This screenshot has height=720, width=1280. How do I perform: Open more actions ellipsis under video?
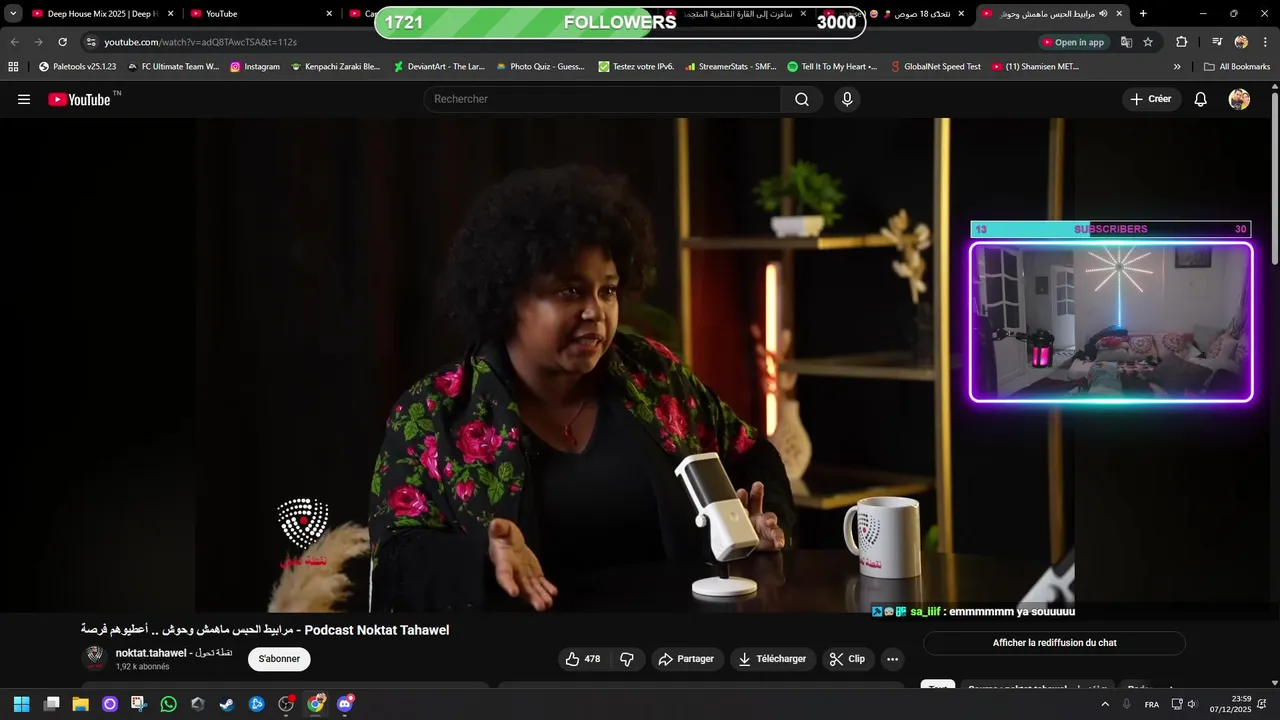pyautogui.click(x=892, y=659)
